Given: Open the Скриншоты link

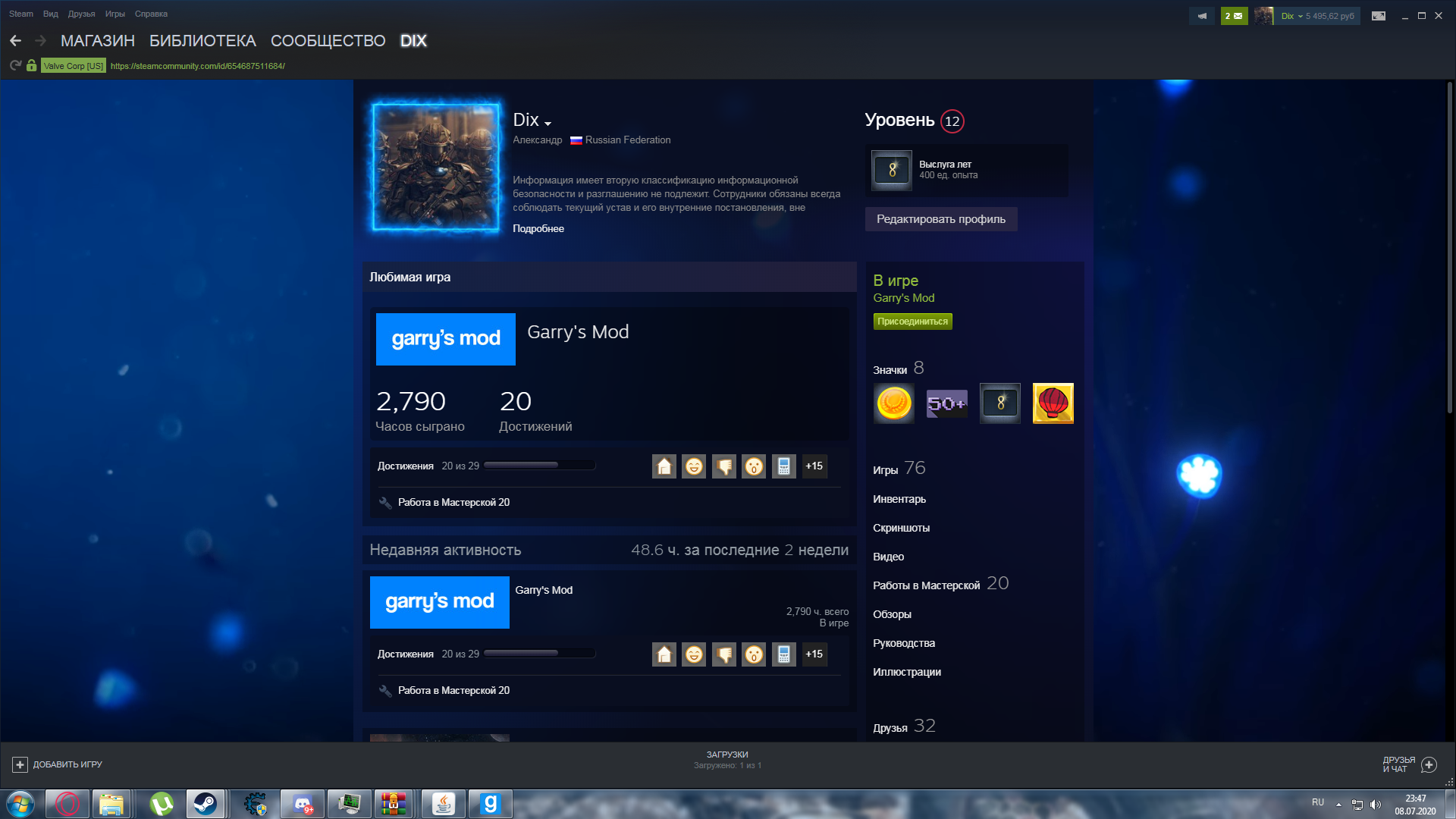Looking at the screenshot, I should coord(901,528).
